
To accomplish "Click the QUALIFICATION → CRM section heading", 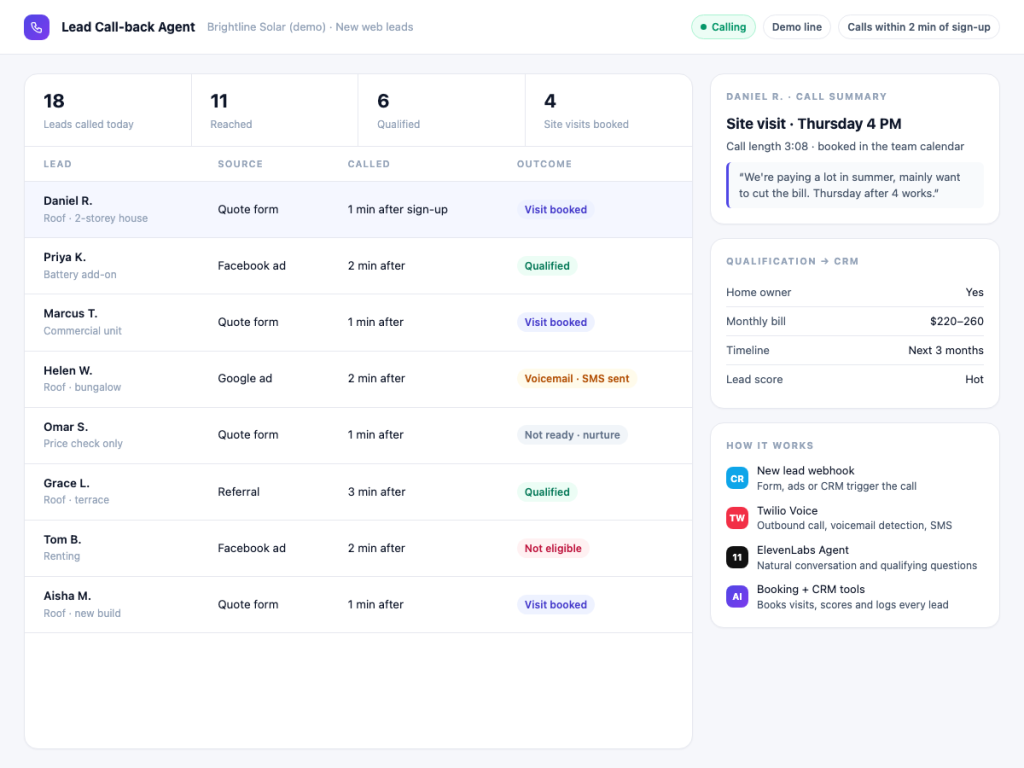I will tap(792, 261).
